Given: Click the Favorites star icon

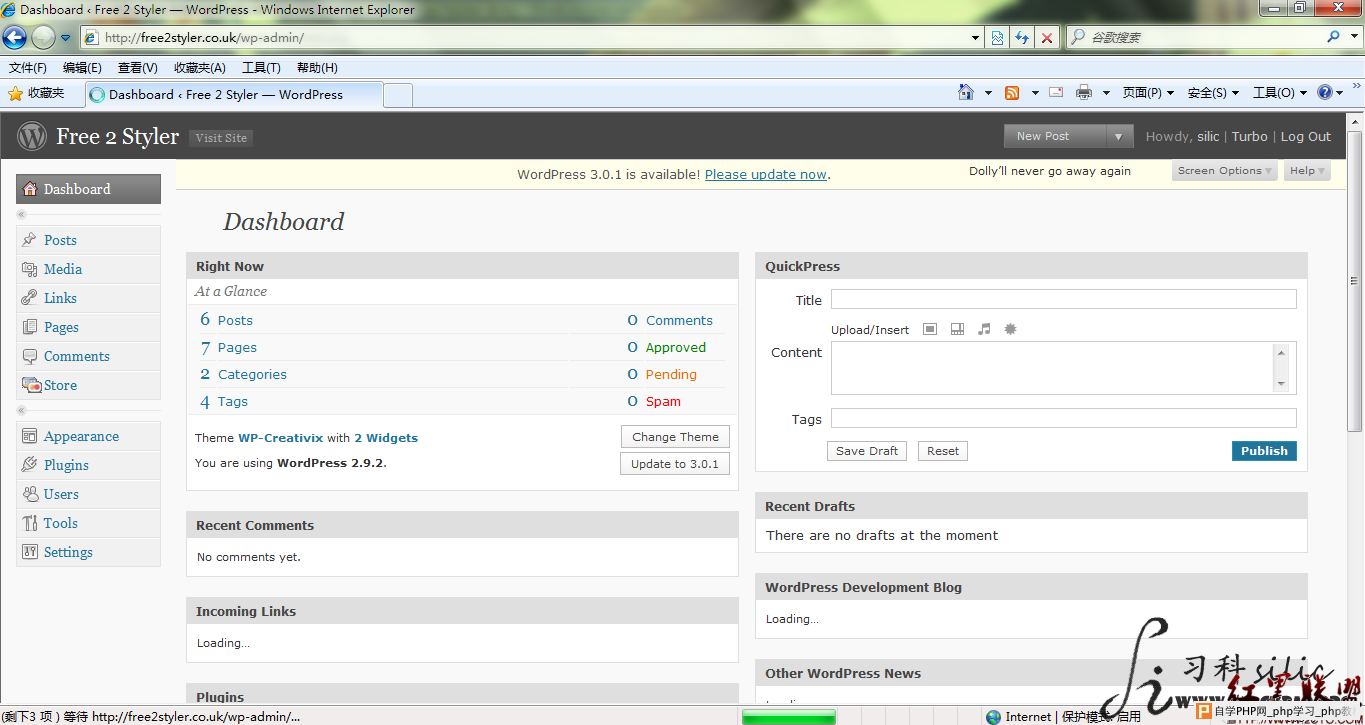Looking at the screenshot, I should 15,94.
